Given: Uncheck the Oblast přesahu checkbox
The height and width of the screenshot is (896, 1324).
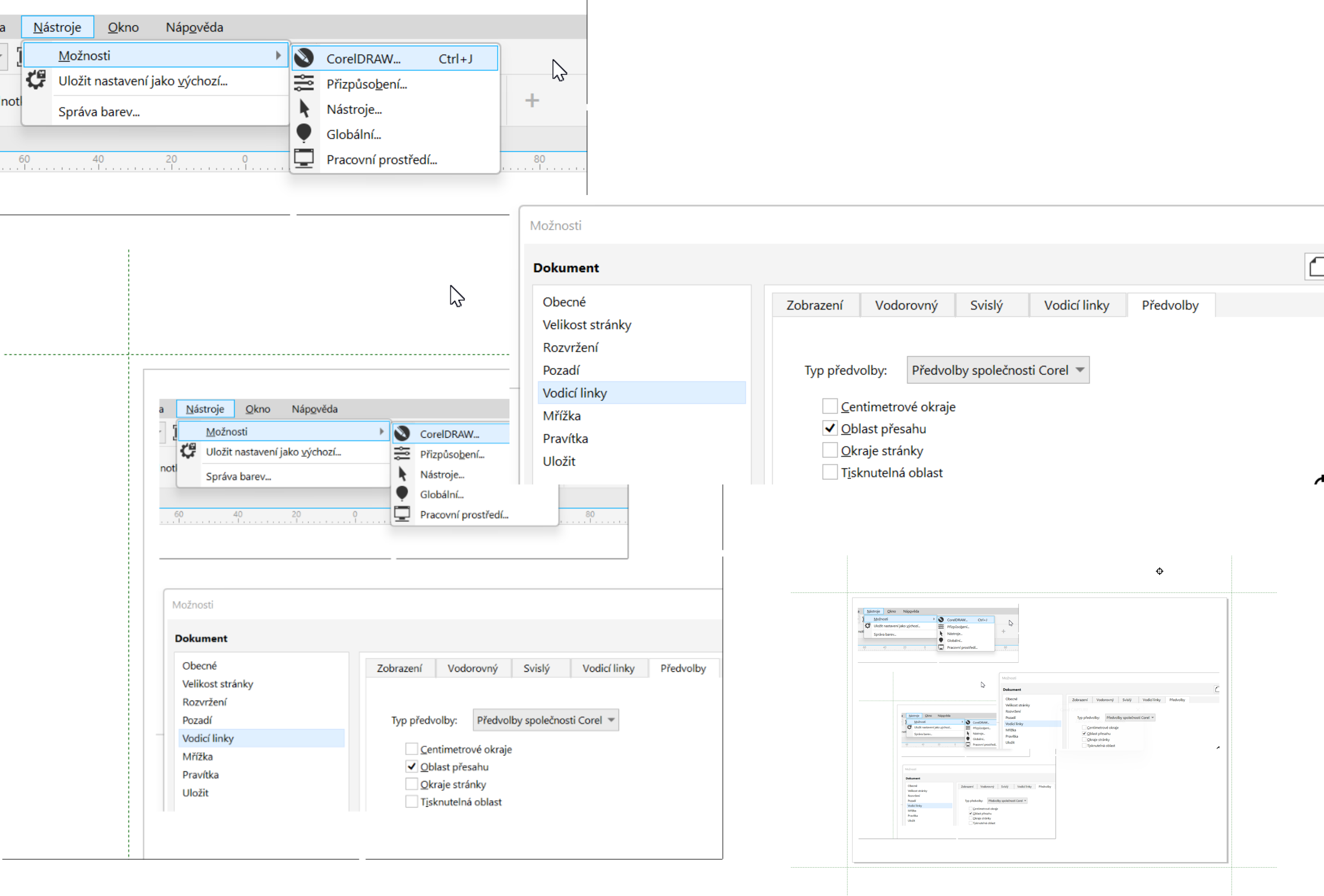Looking at the screenshot, I should pos(829,428).
